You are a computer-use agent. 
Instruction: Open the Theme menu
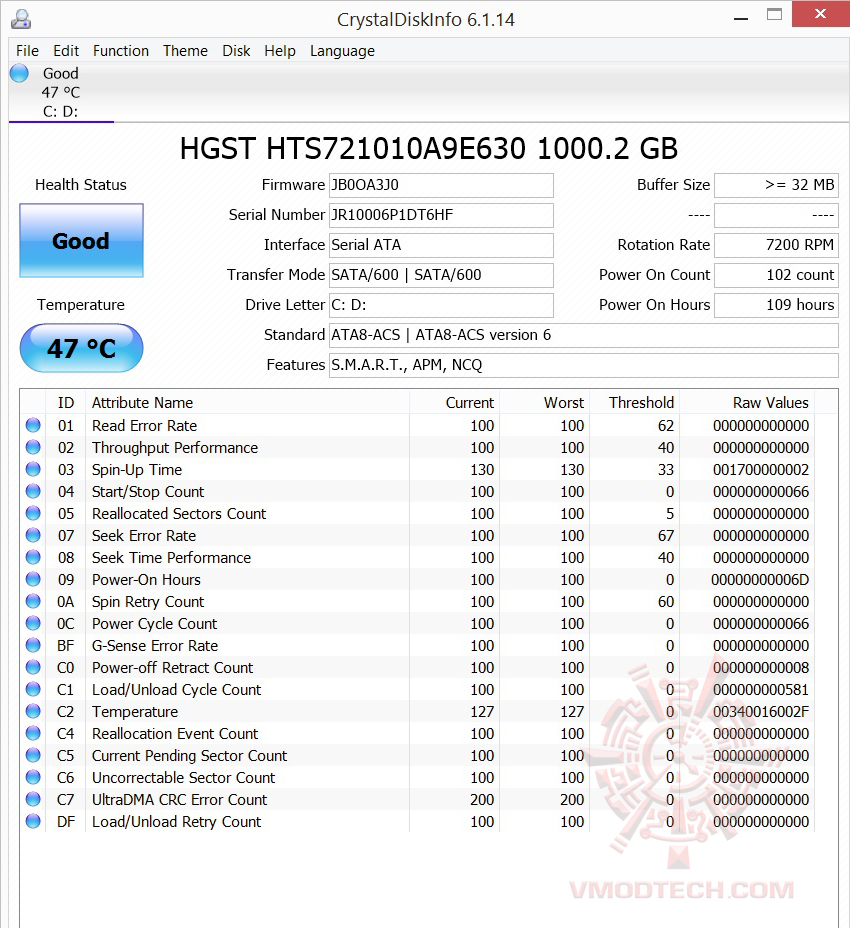point(185,51)
